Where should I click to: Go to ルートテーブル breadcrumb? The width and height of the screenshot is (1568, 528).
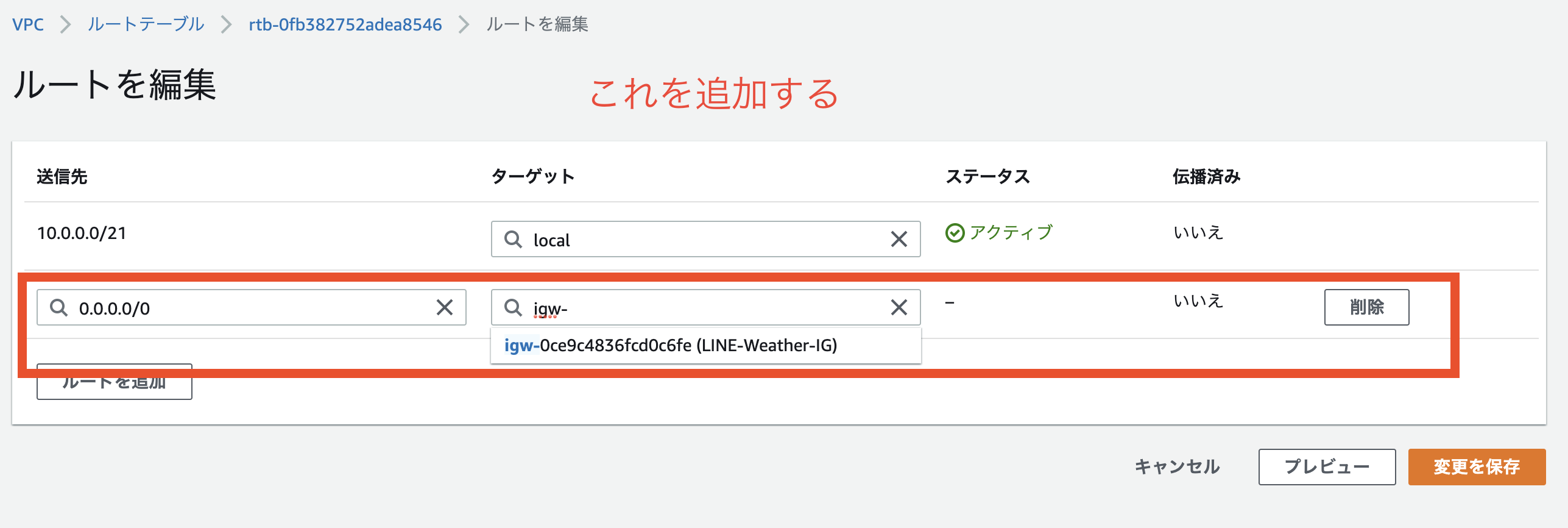coord(146,24)
